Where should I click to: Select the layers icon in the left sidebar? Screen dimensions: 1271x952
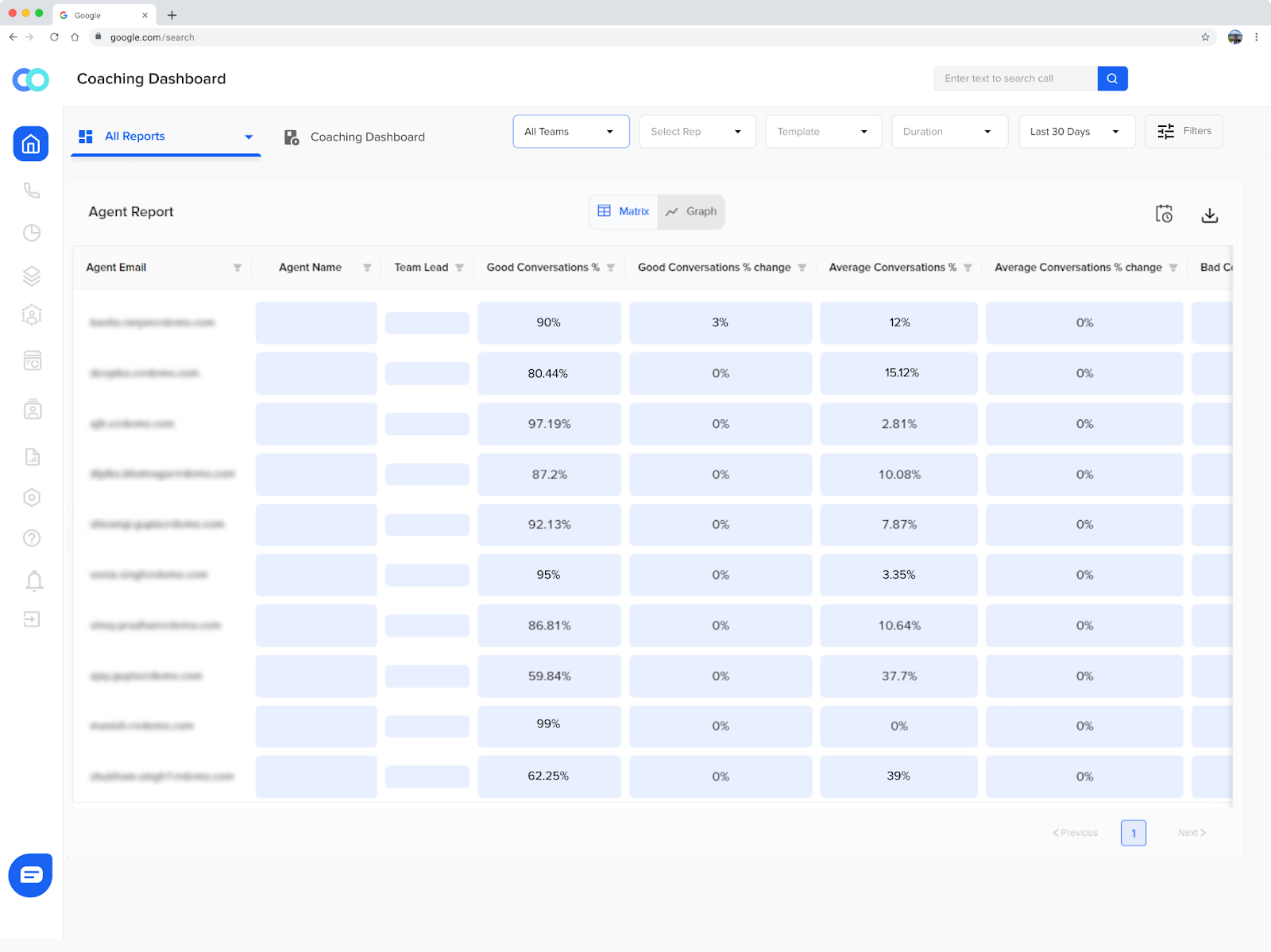coord(31,276)
